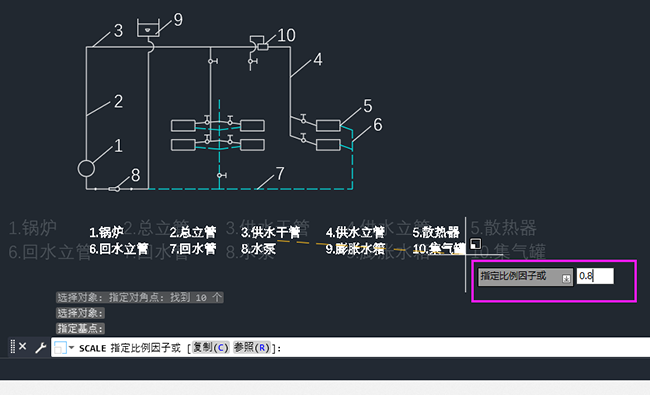
Task: Select legend text 2.总立管
Action: pyautogui.click(x=193, y=232)
